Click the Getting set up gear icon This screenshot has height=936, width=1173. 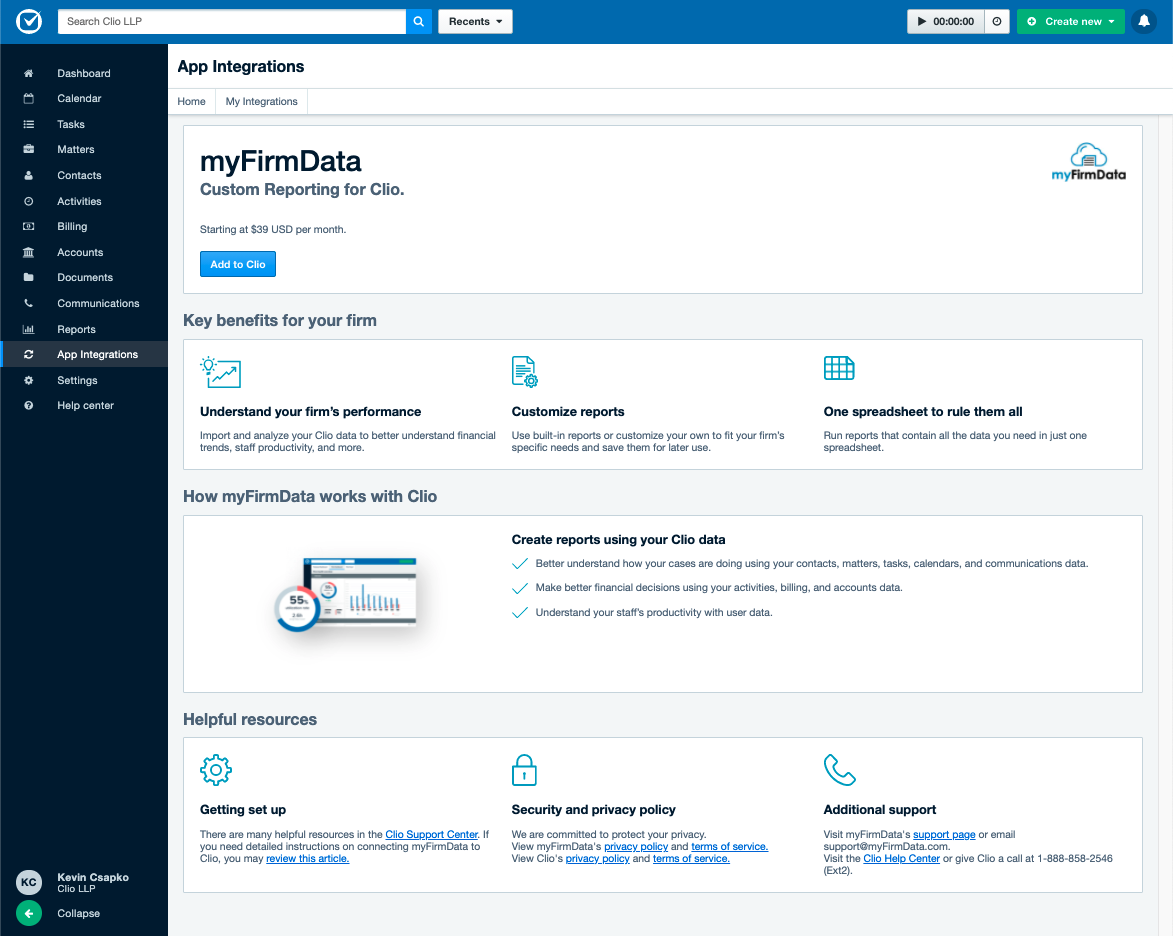(x=216, y=770)
